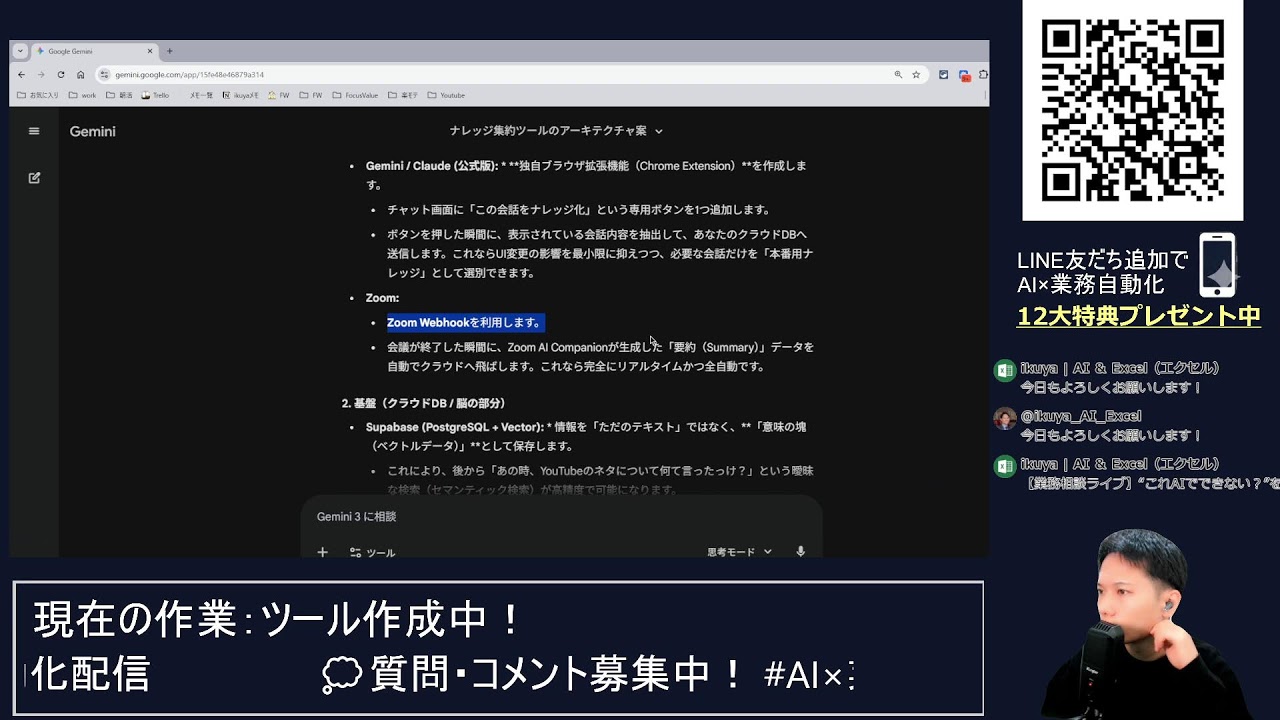1280x720 pixels.
Task: Open the お気に入り bookmarks folder
Action: click(38, 96)
